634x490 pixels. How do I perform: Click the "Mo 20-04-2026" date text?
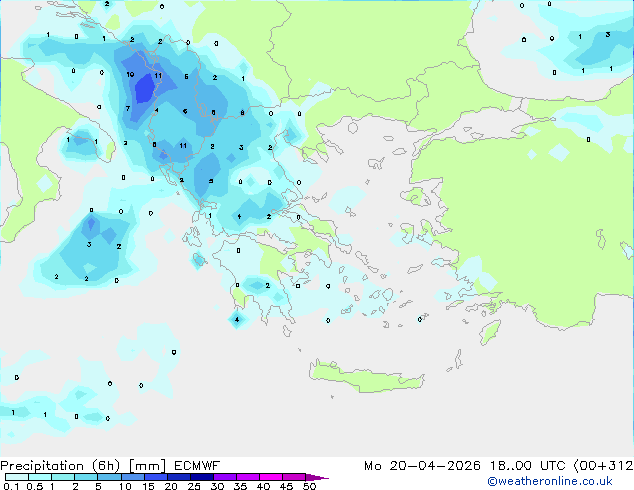tap(422, 466)
